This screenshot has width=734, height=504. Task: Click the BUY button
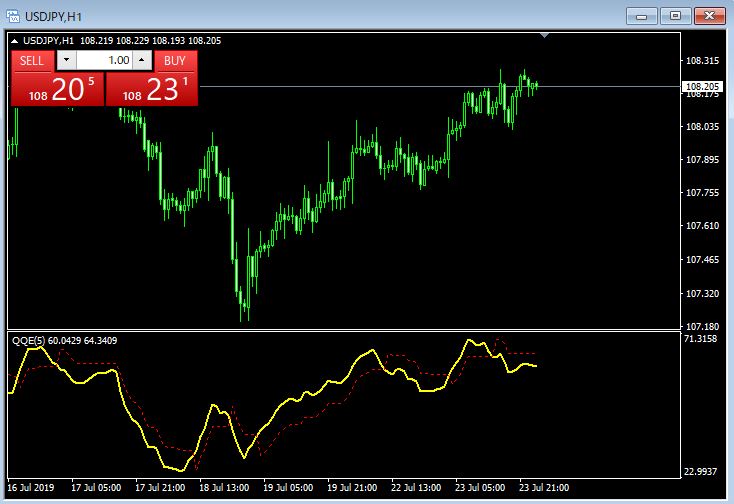175,61
